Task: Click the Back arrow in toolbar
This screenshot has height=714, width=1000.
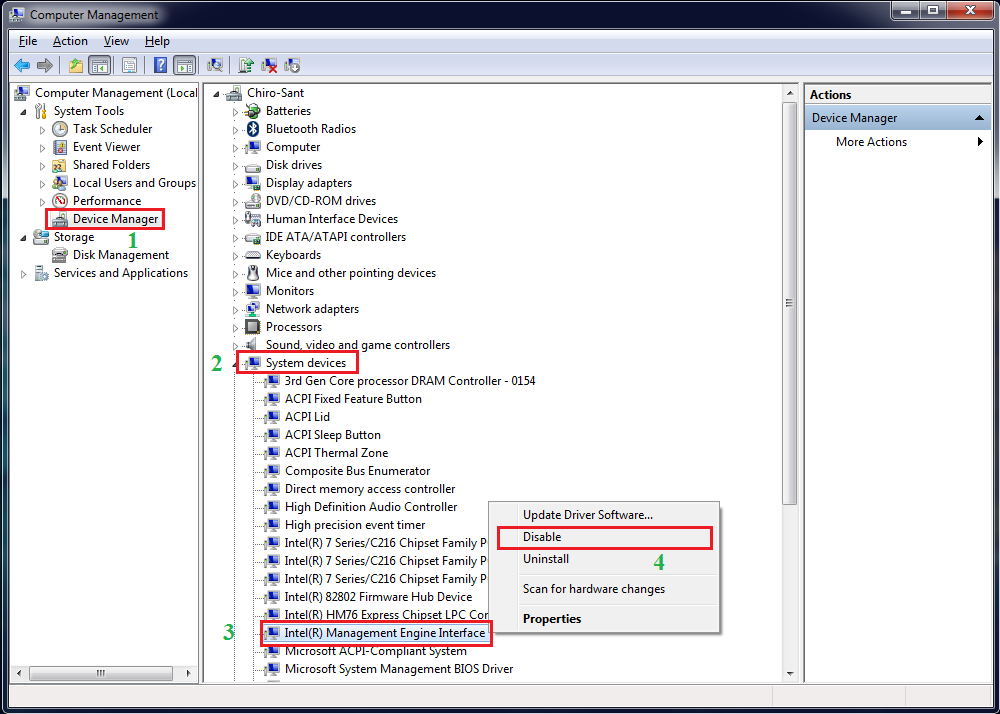Action: coord(22,66)
